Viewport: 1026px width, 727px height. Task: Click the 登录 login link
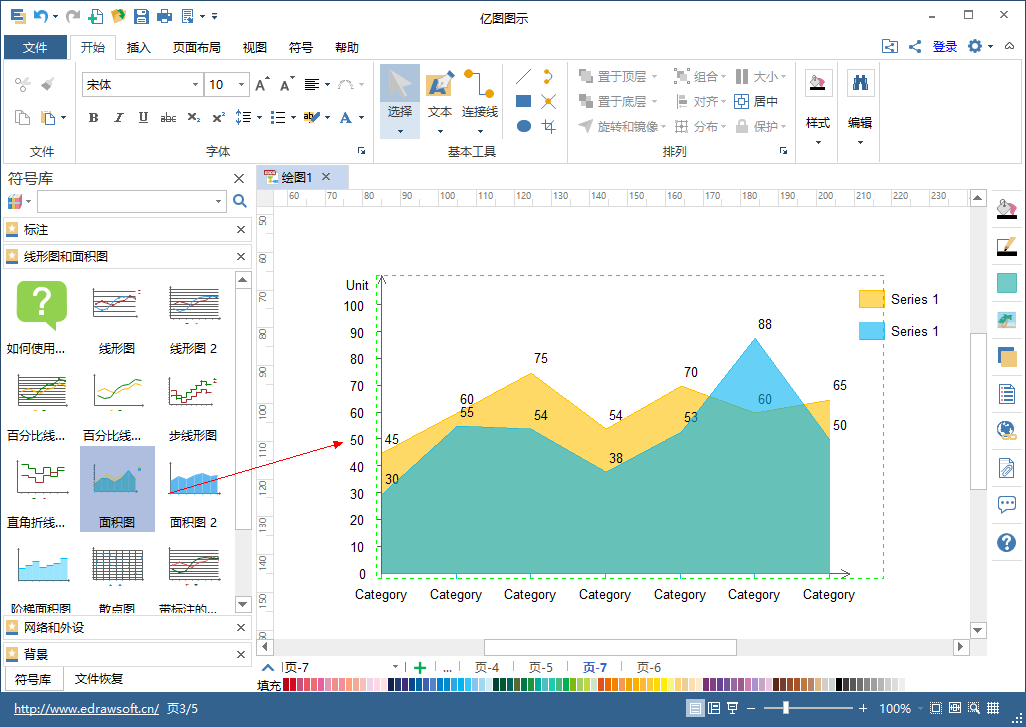[944, 46]
